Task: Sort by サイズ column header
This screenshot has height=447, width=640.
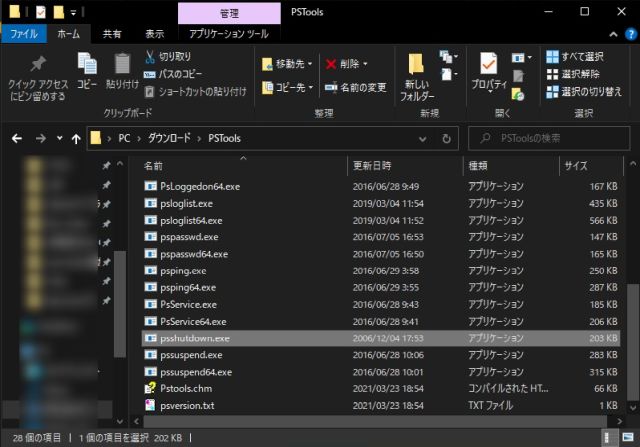Action: (x=591, y=166)
